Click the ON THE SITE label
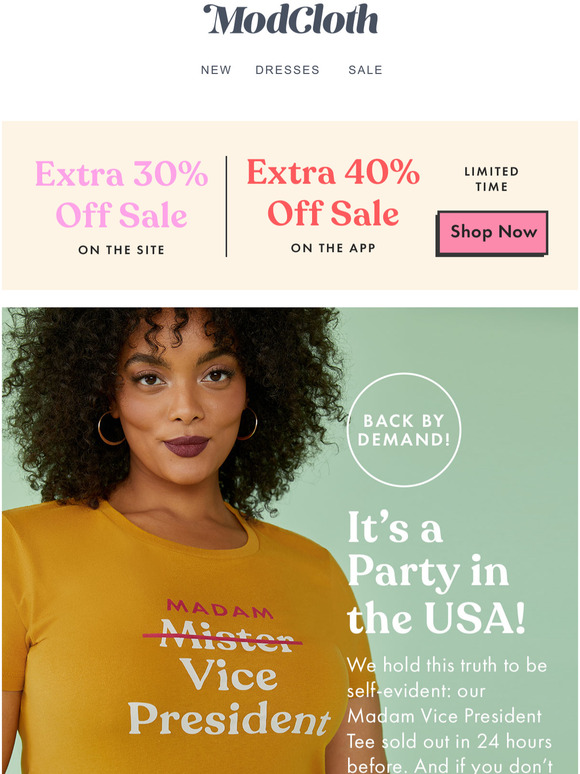The height and width of the screenshot is (774, 580). coord(121,250)
